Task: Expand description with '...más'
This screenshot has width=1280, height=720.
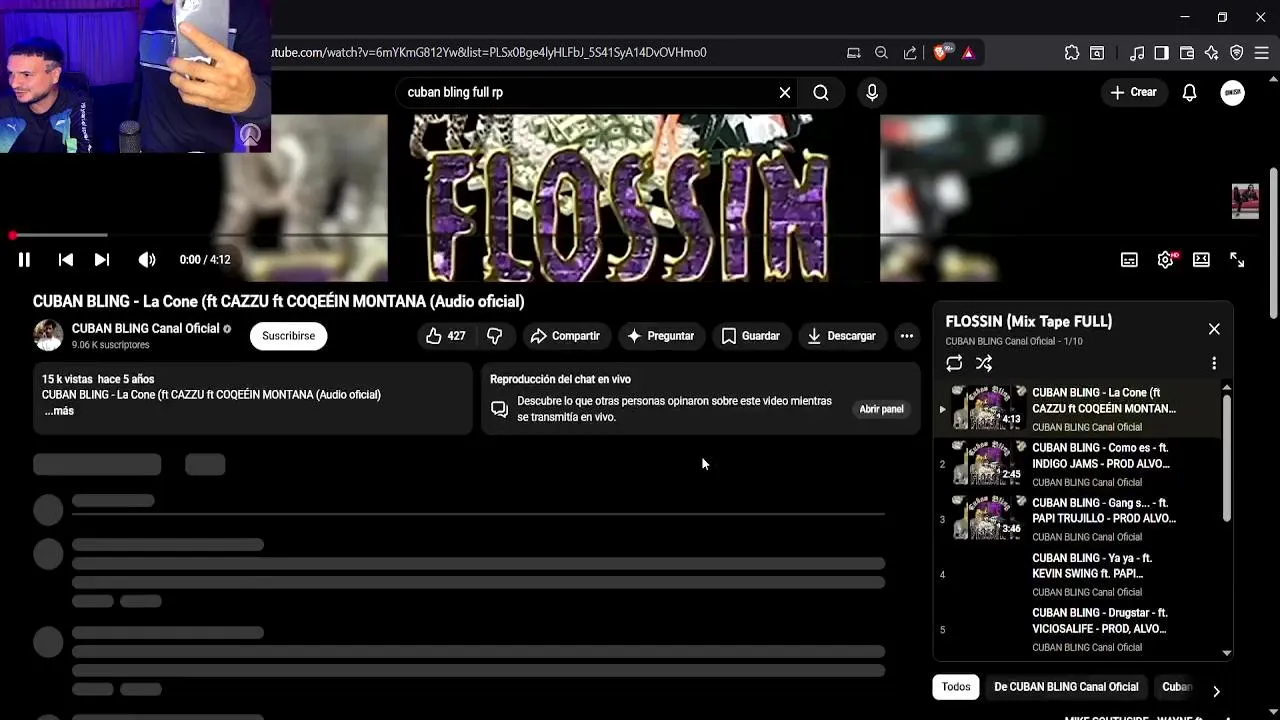Action: [x=59, y=411]
